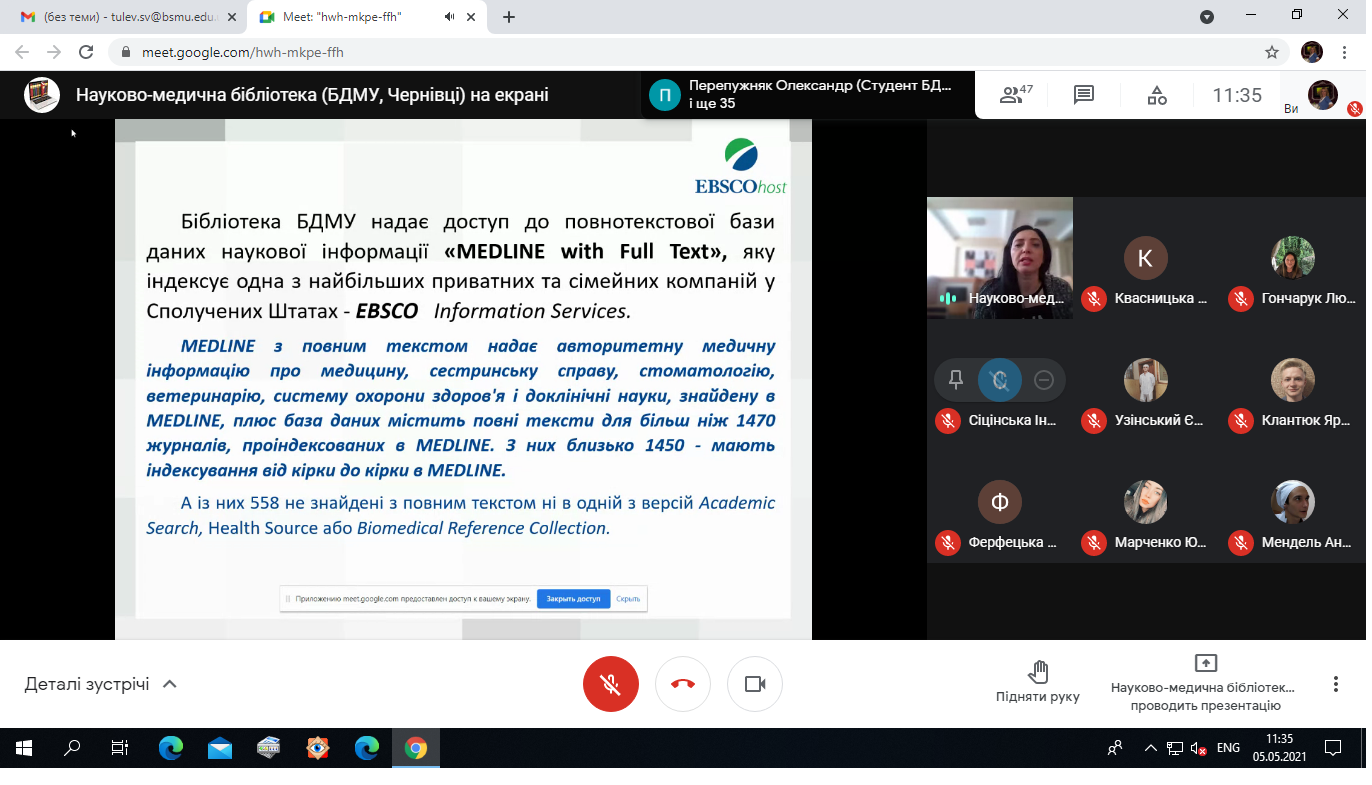The image size is (1372, 785).
Task: Select the Квасницька participant tile
Action: (1146, 258)
